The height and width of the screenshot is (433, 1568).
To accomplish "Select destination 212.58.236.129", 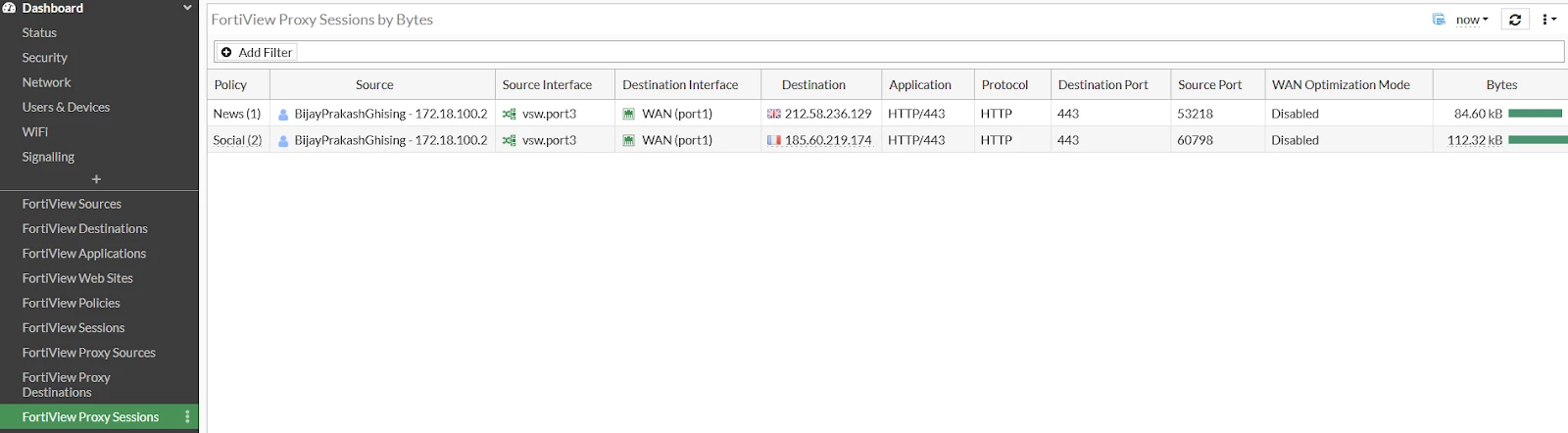I will (828, 114).
